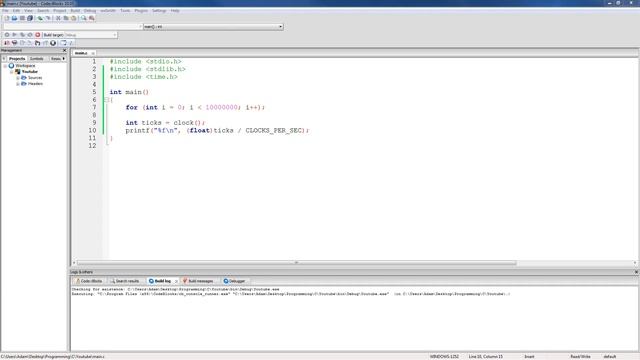This screenshot has height=360, width=640.
Task: Switch to the Debugger log tab
Action: 235,281
